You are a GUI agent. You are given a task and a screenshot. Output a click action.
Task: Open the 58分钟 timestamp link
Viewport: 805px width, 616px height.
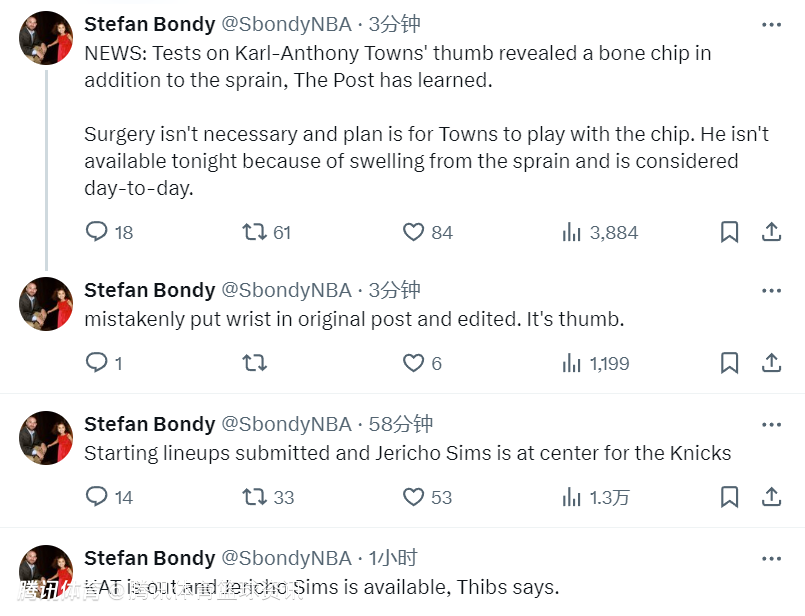(401, 424)
